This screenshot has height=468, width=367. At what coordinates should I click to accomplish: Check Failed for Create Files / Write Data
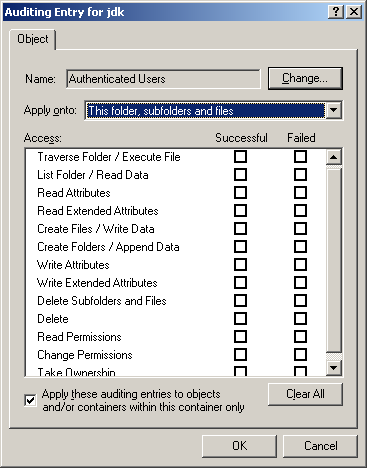coord(300,229)
